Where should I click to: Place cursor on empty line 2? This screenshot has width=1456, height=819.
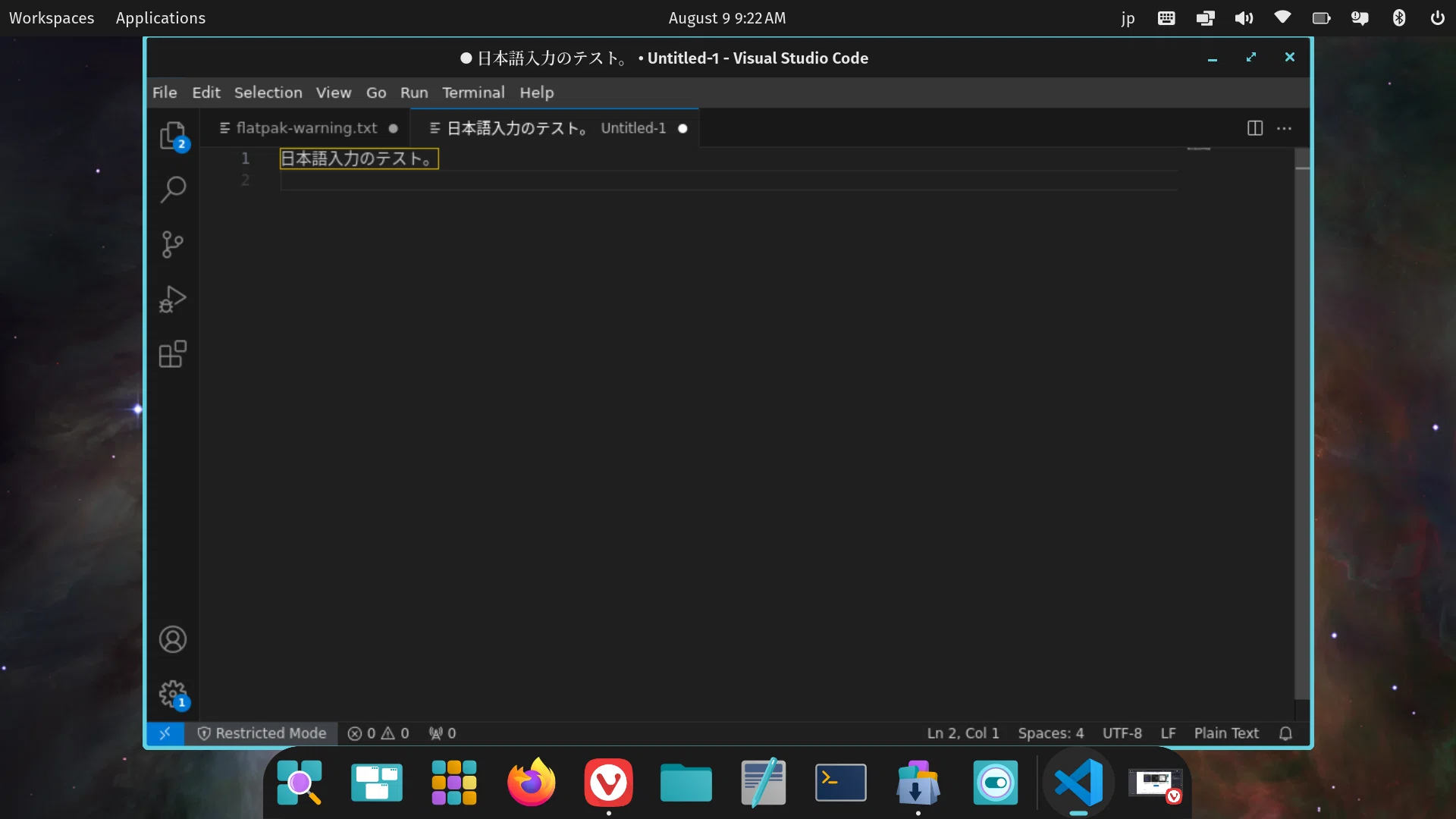pyautogui.click(x=728, y=180)
